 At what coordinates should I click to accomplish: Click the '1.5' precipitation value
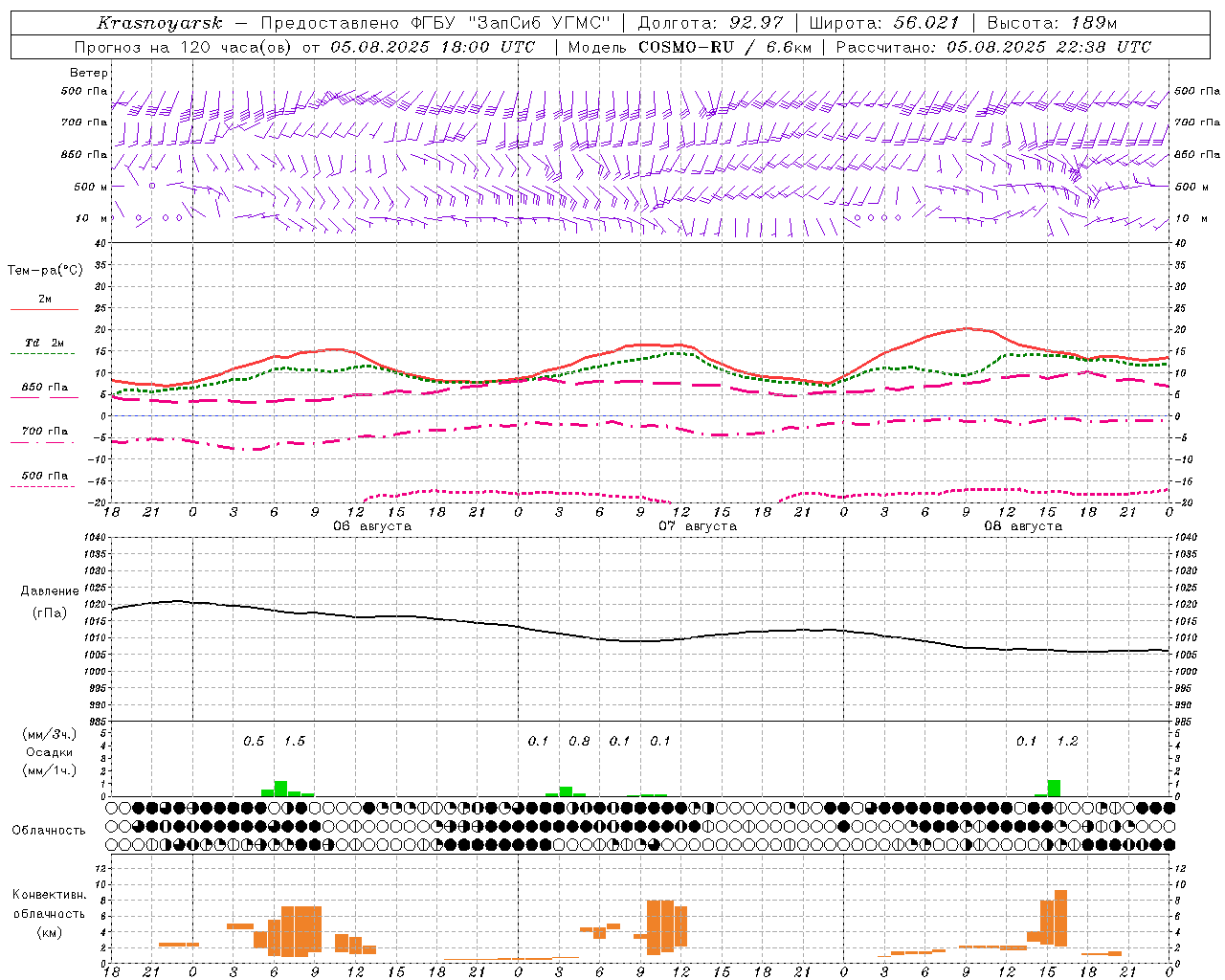(x=295, y=742)
